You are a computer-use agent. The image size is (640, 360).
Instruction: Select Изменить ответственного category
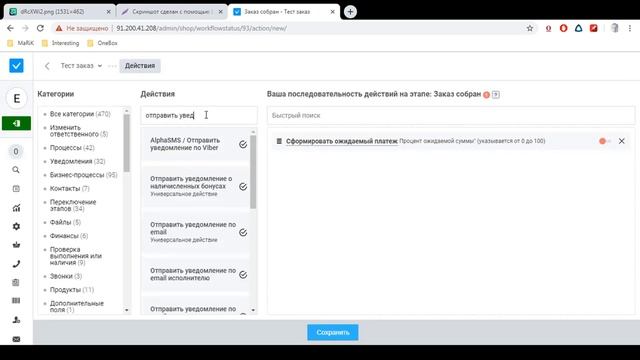[x=79, y=131]
